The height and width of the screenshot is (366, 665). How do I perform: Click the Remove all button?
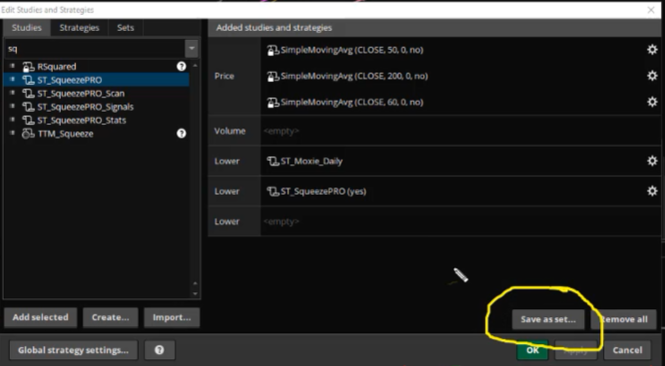click(624, 319)
